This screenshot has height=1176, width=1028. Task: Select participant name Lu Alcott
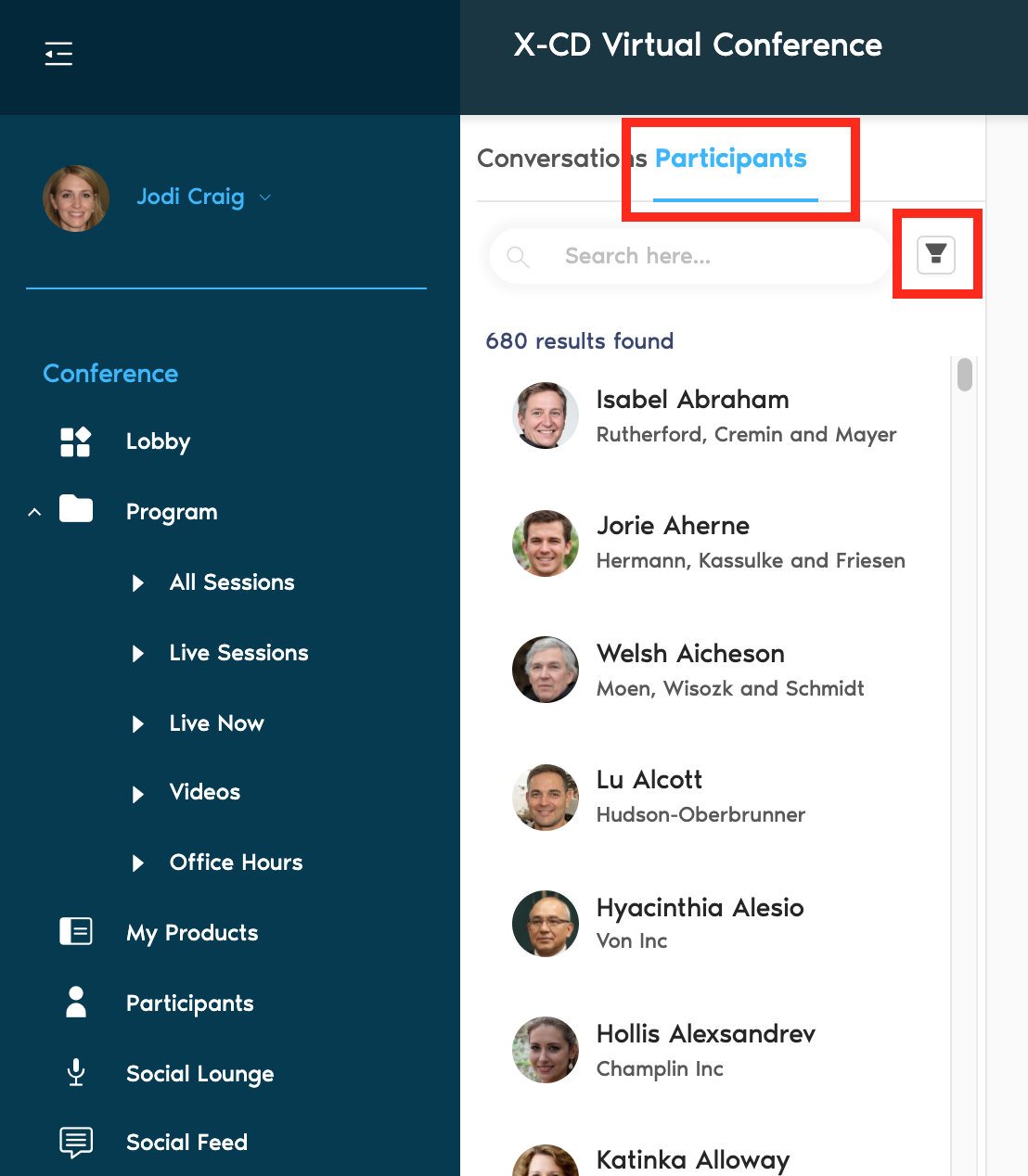[x=649, y=780]
